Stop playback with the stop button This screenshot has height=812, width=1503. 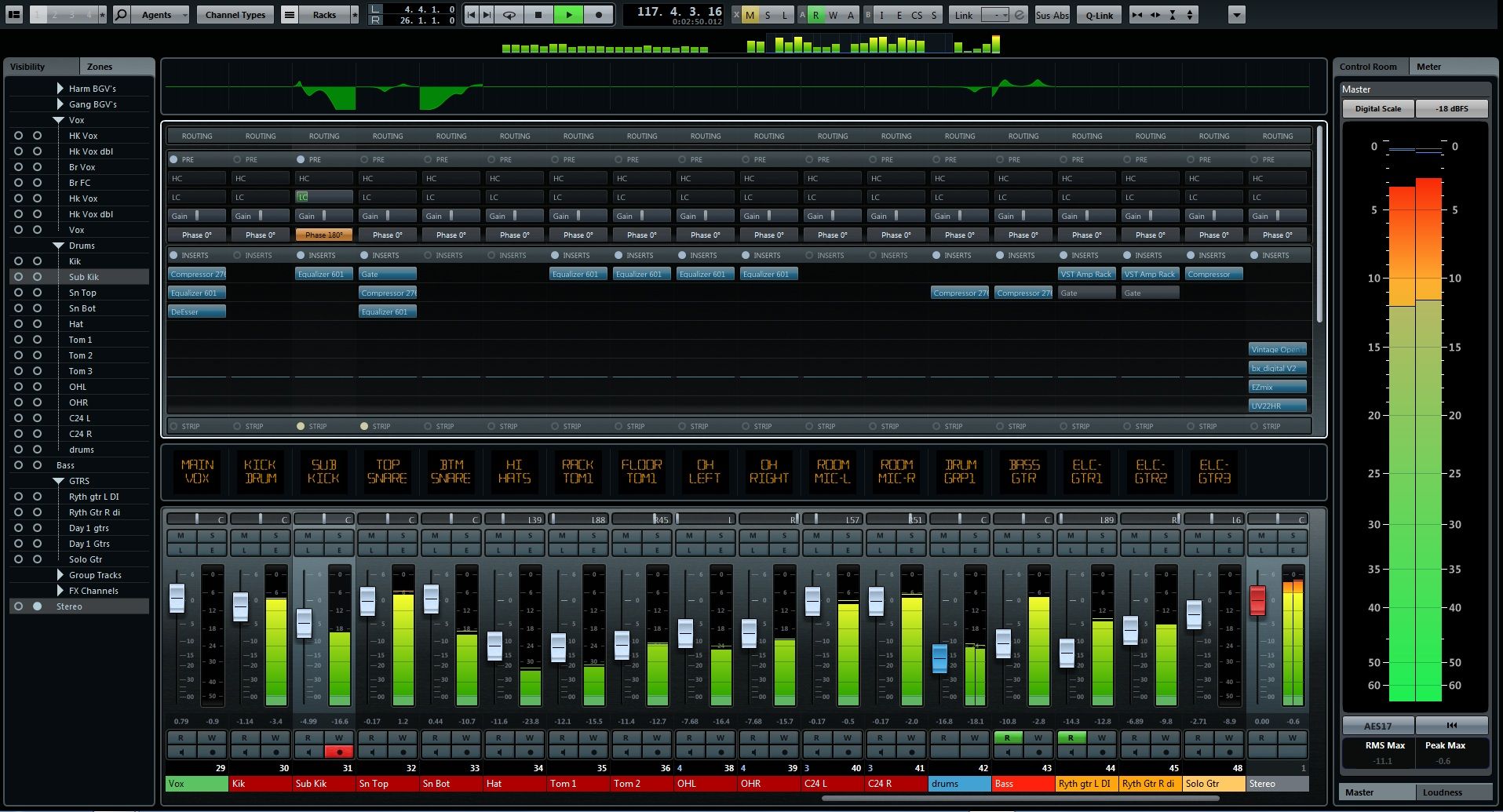[x=538, y=14]
